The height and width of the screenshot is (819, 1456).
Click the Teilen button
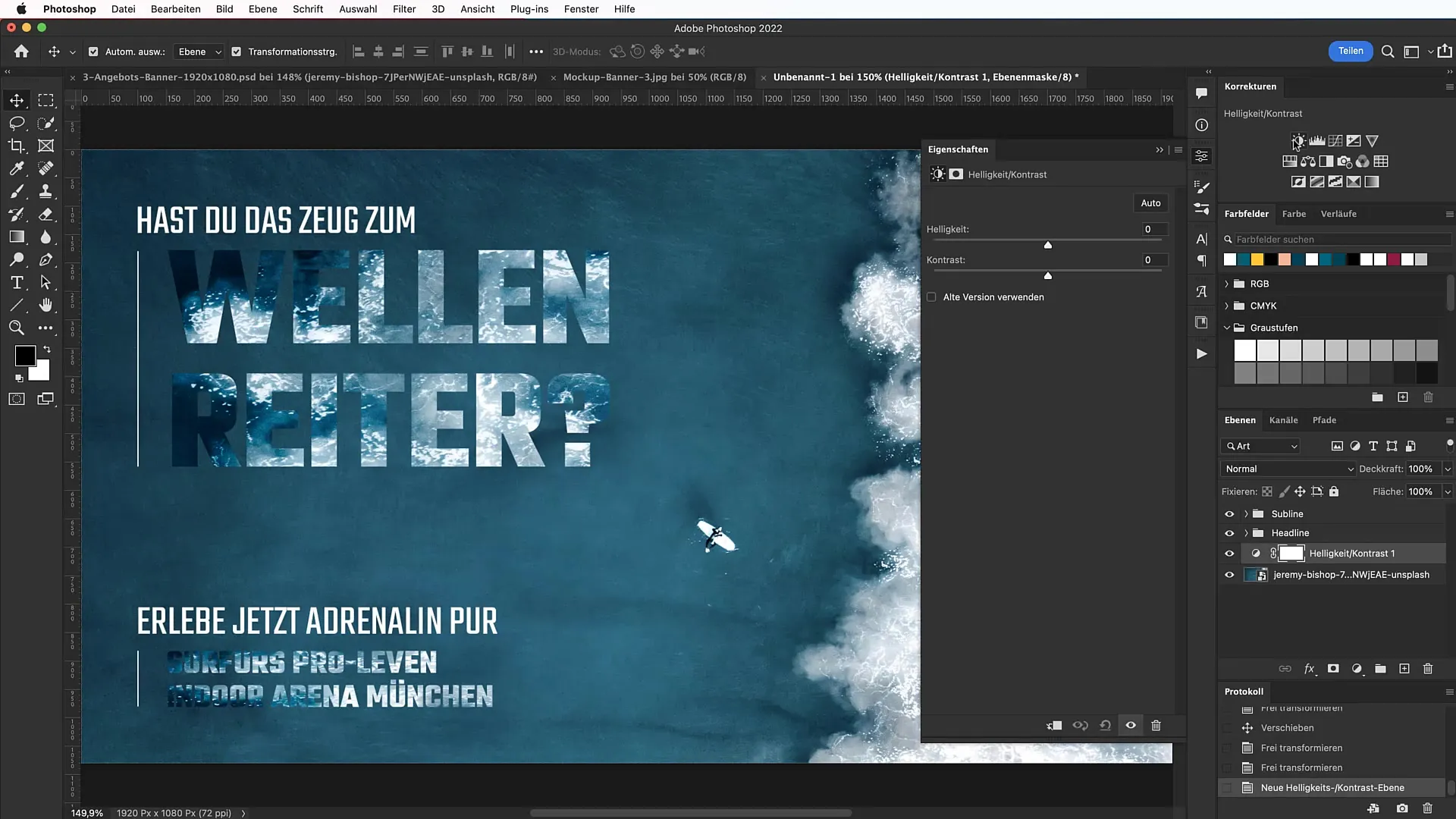[x=1351, y=51]
